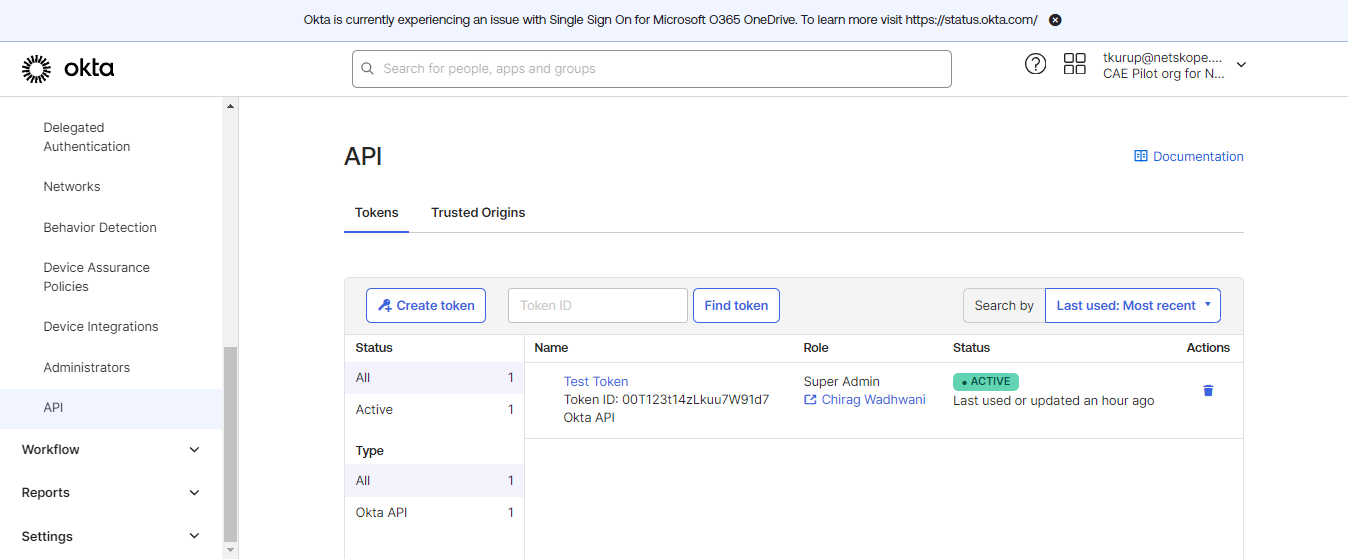The image size is (1348, 559).
Task: Click 'Last used or updated an hour ago'
Action: [x=1054, y=401]
